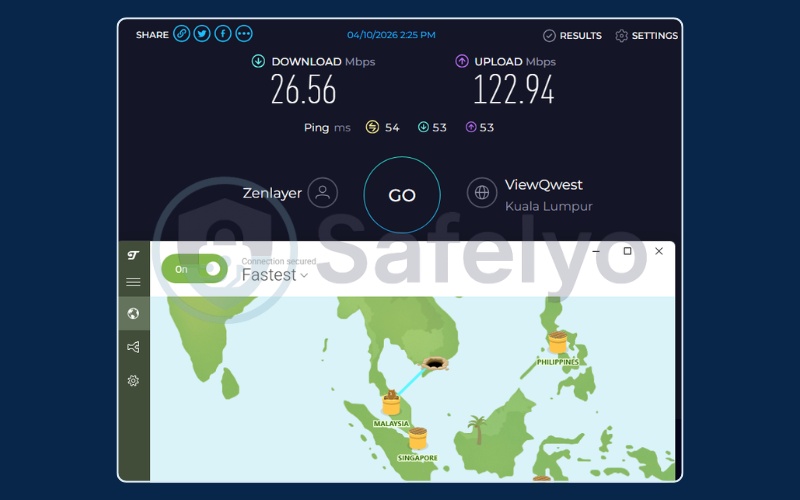This screenshot has height=500, width=800.
Task: Turn off the TunnelBear VPN switch
Action: click(x=194, y=269)
